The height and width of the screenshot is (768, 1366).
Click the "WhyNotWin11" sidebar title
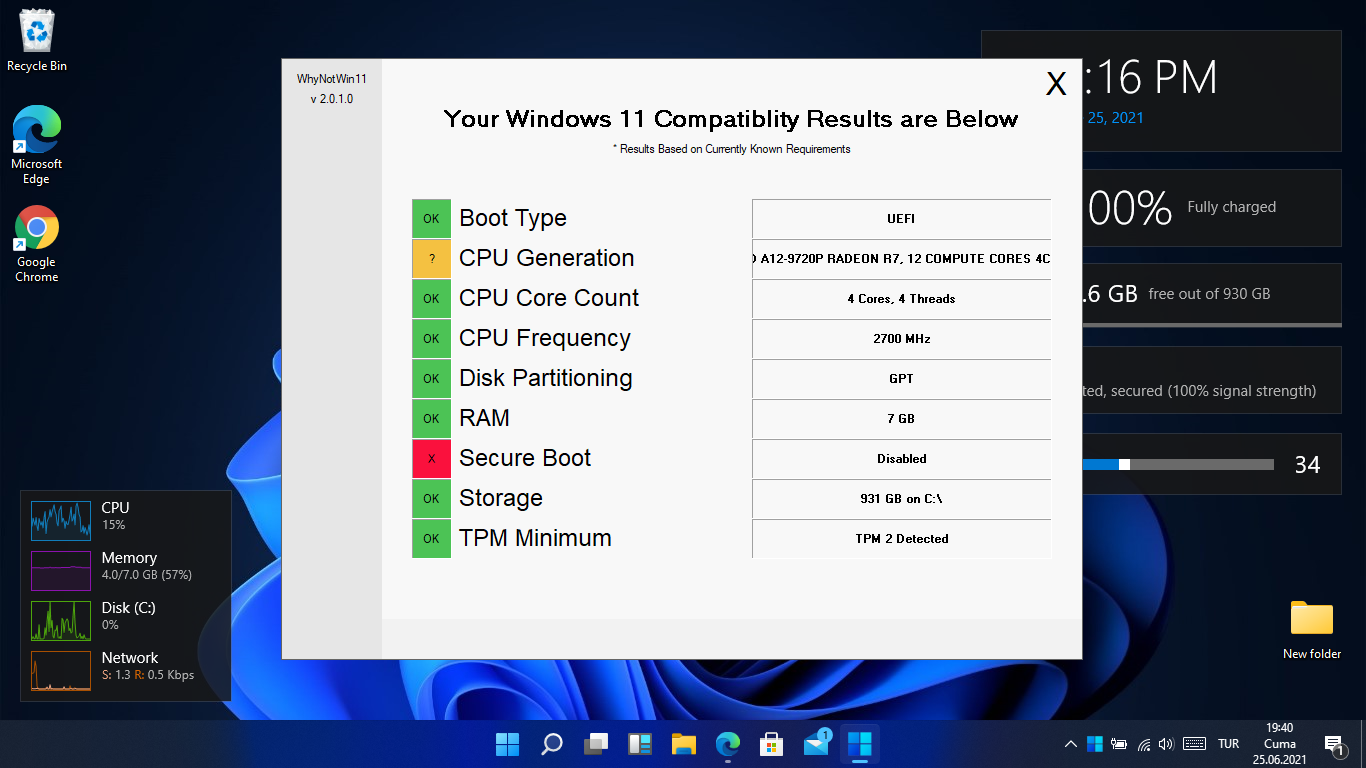pos(332,79)
